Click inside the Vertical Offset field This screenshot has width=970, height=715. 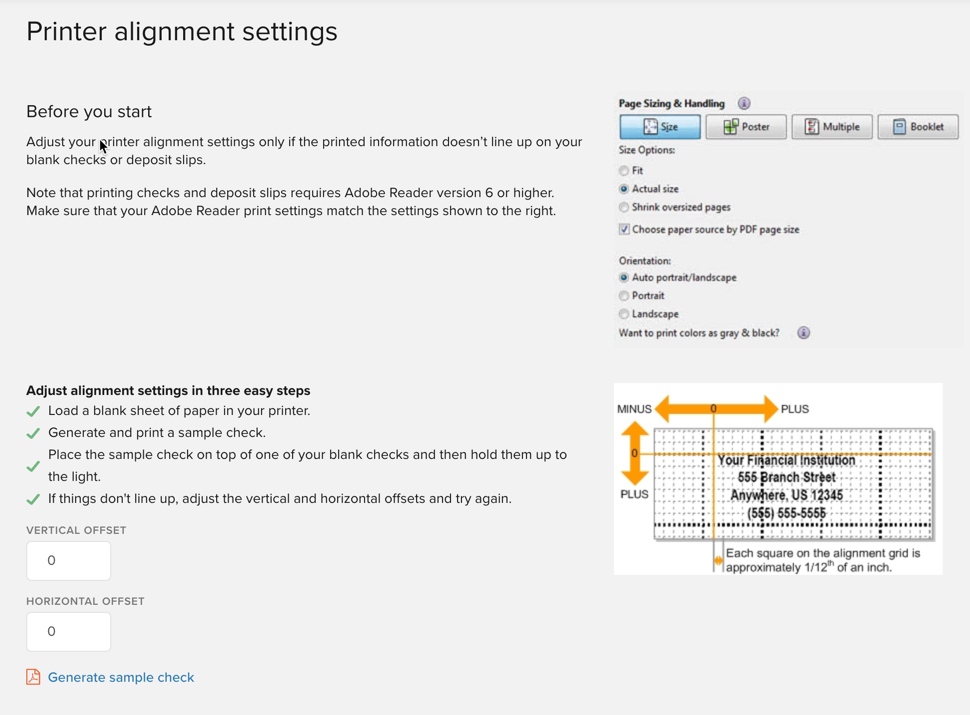68,561
